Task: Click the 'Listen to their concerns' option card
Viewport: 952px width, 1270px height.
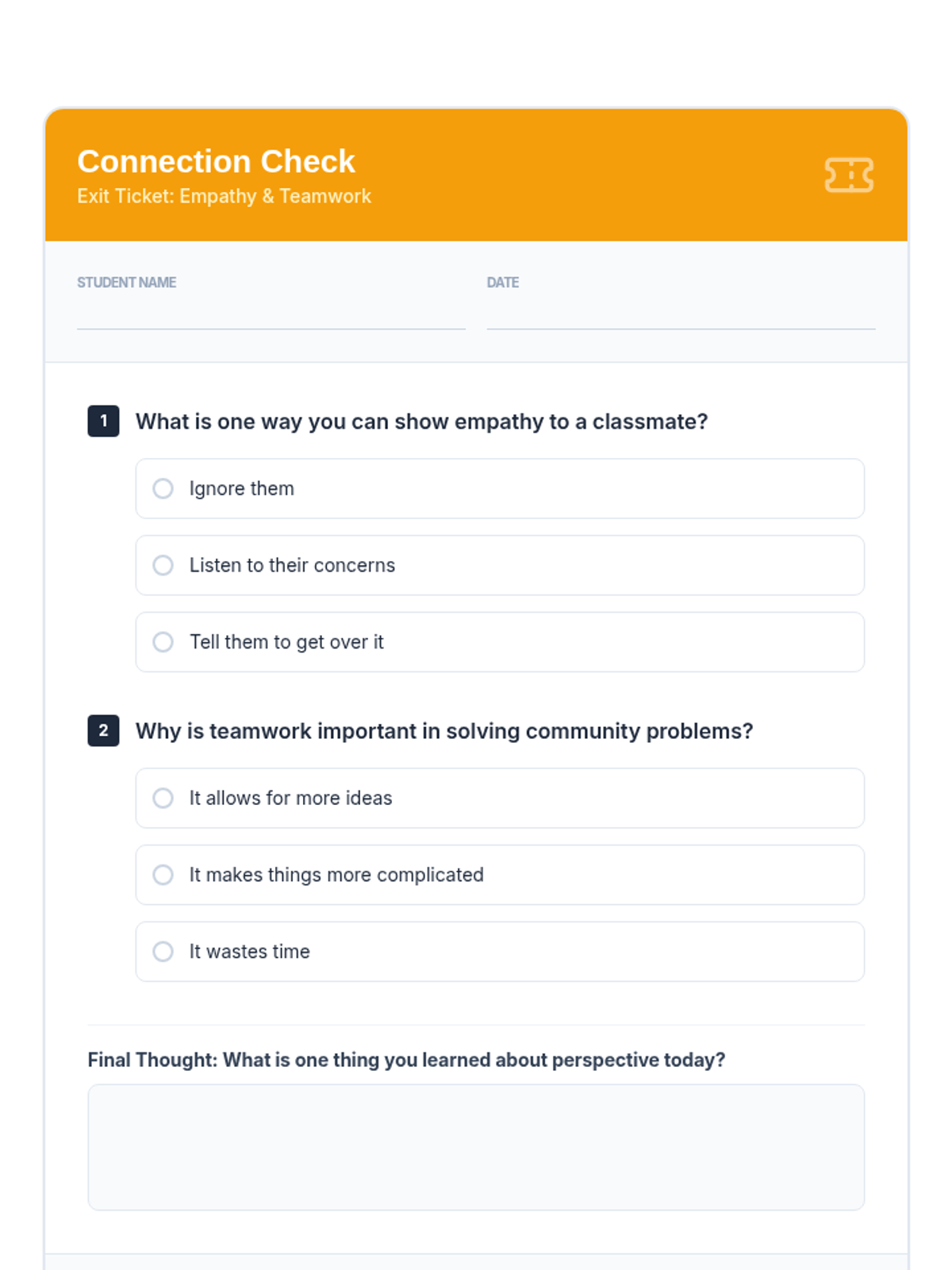Action: pyautogui.click(x=500, y=565)
